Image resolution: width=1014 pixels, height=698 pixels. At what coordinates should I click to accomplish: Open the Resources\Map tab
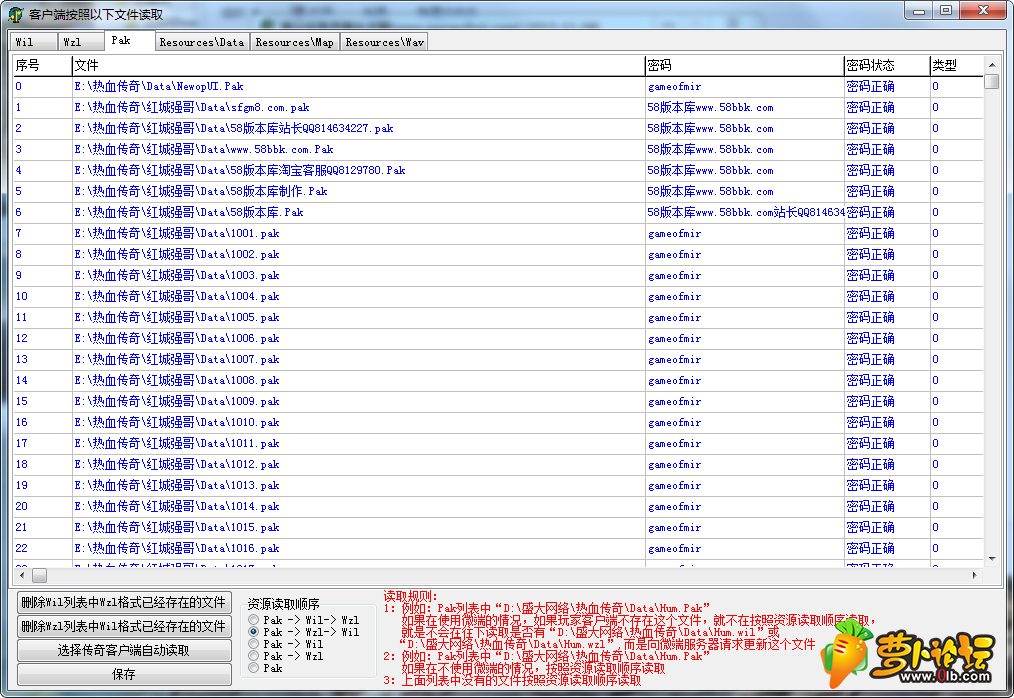pos(294,42)
